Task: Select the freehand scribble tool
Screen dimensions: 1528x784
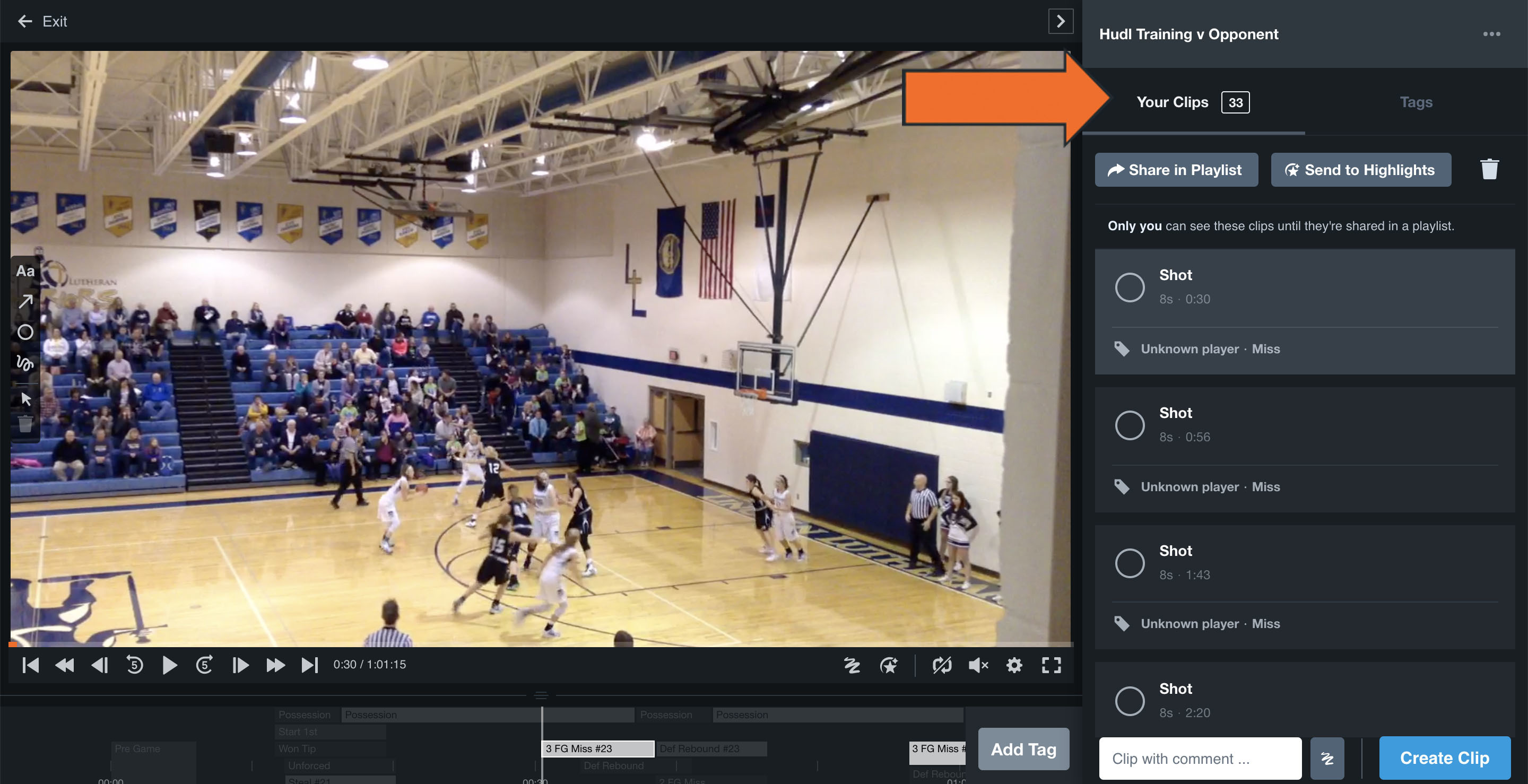Action: coord(25,364)
